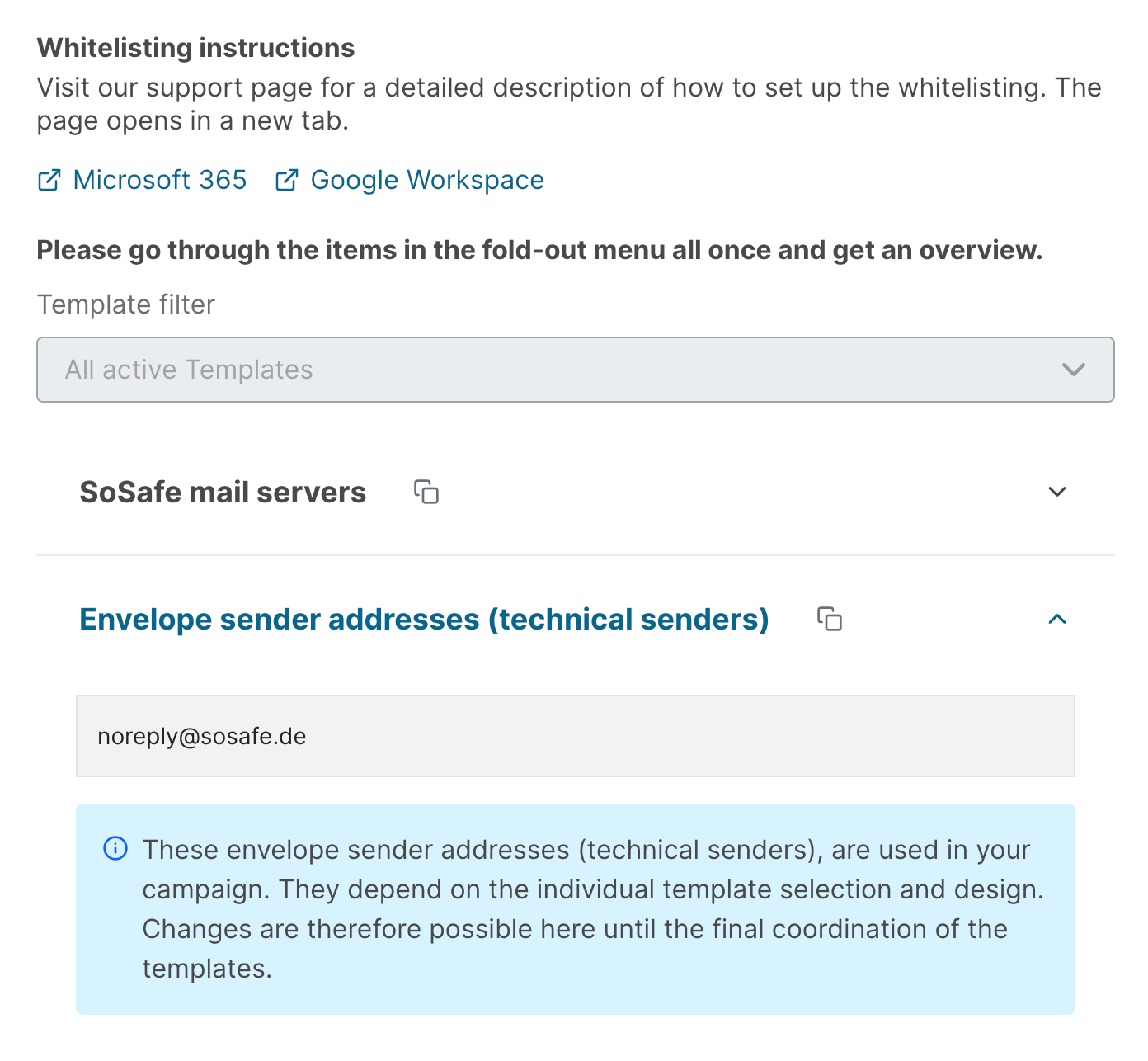Open the Google Workspace whitelisting guide

pos(426,180)
